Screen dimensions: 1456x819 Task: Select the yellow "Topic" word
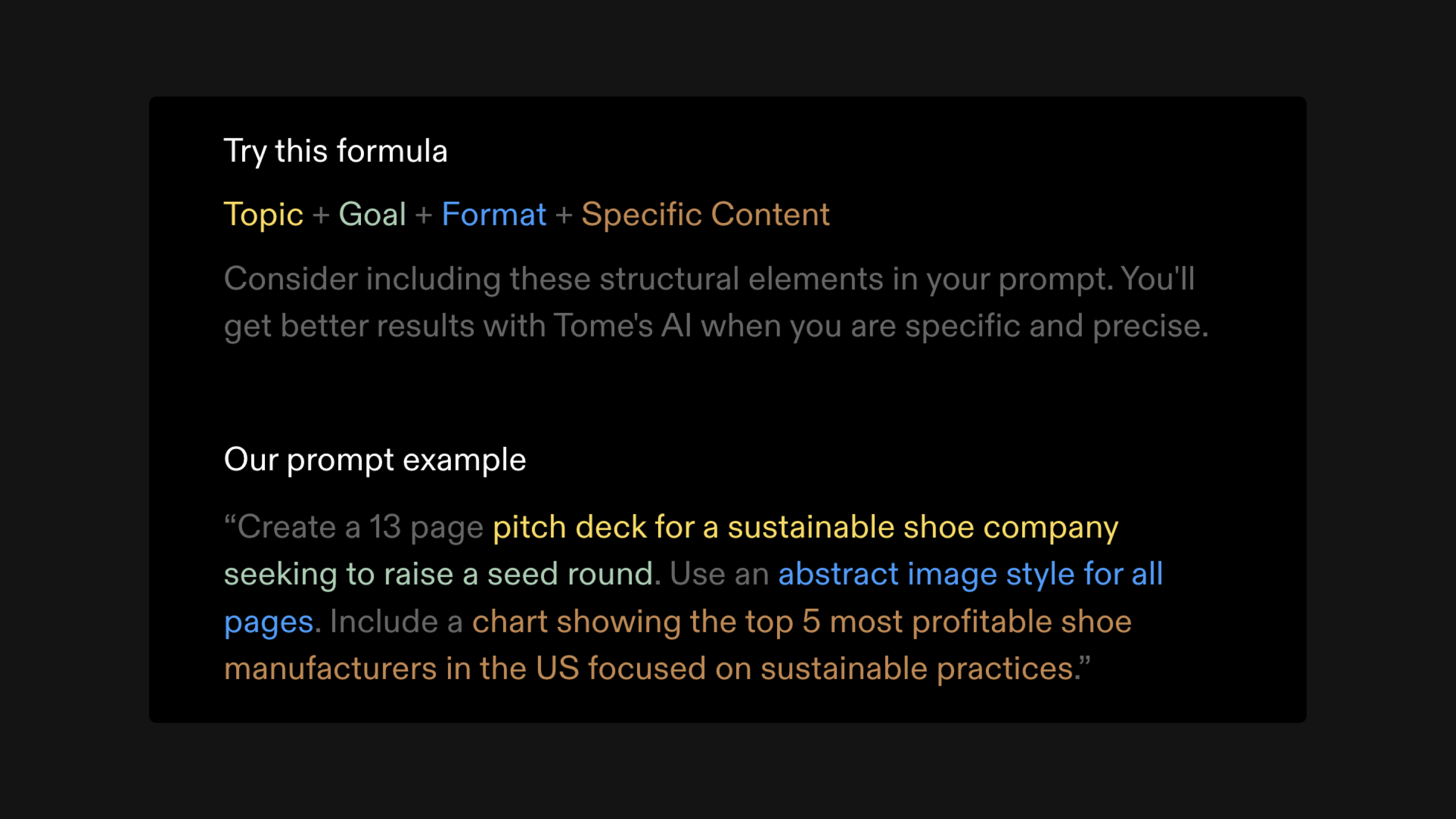(x=263, y=215)
